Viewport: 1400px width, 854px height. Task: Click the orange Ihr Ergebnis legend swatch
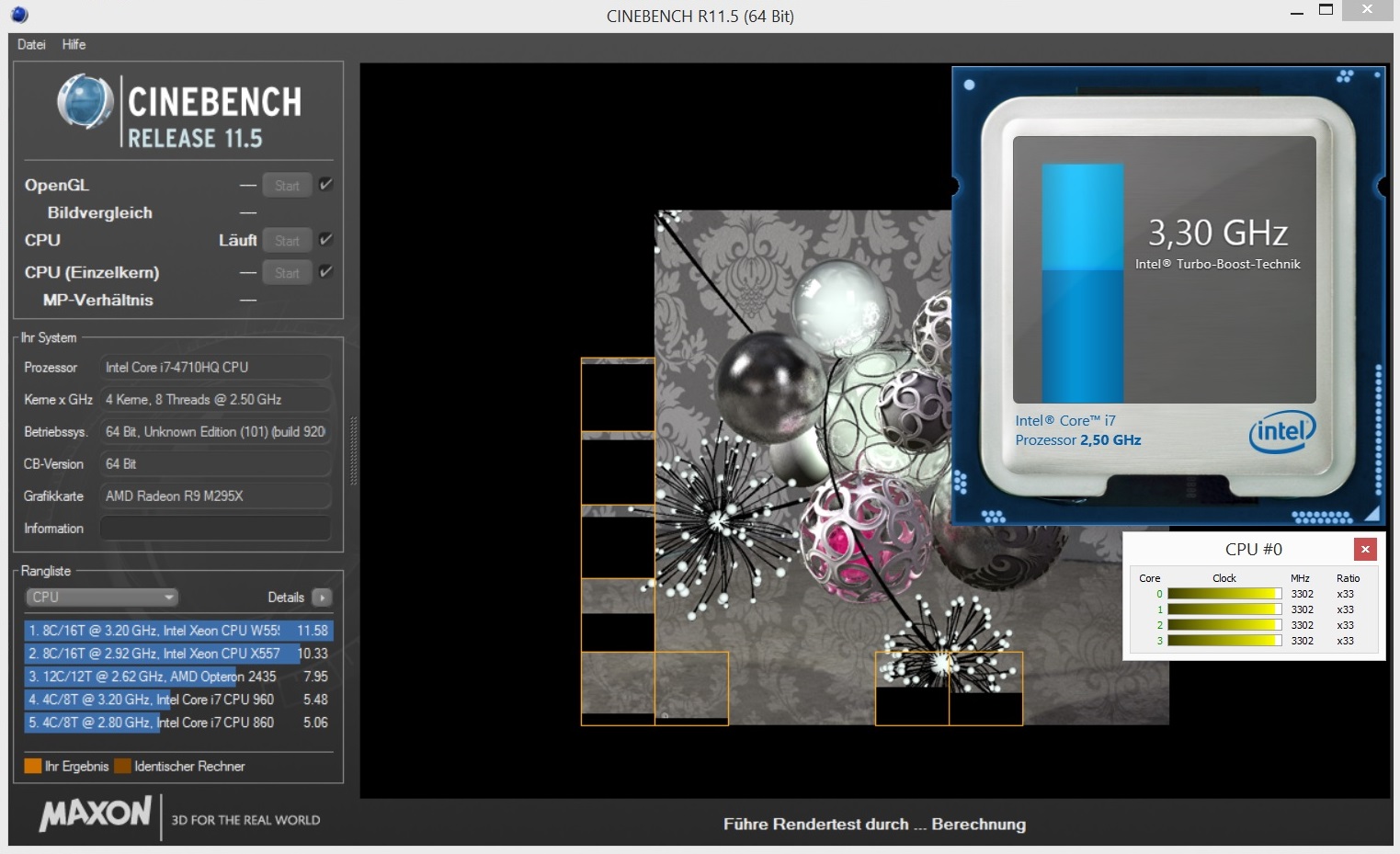pos(33,766)
